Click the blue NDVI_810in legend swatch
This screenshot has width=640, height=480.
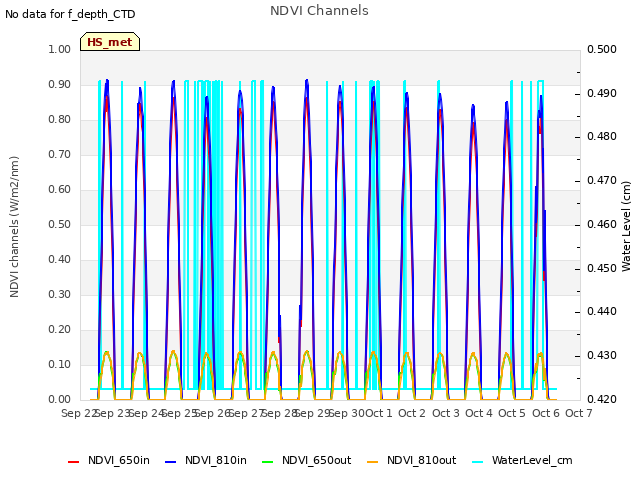[x=170, y=462]
